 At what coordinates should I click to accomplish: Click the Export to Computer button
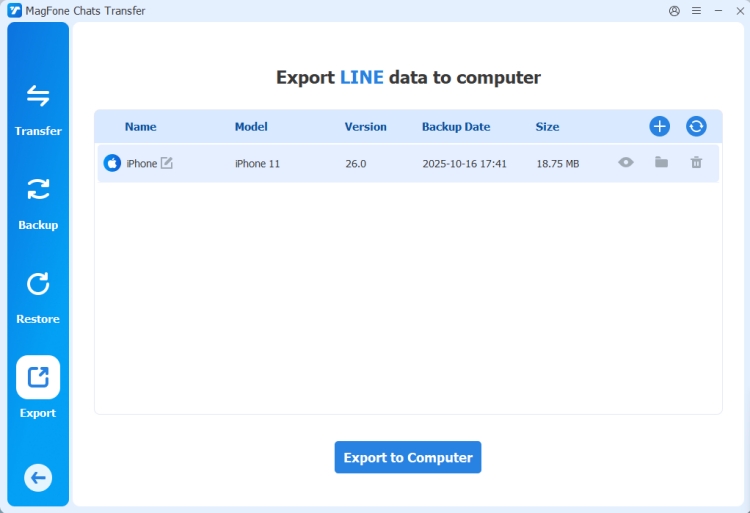[x=408, y=457]
